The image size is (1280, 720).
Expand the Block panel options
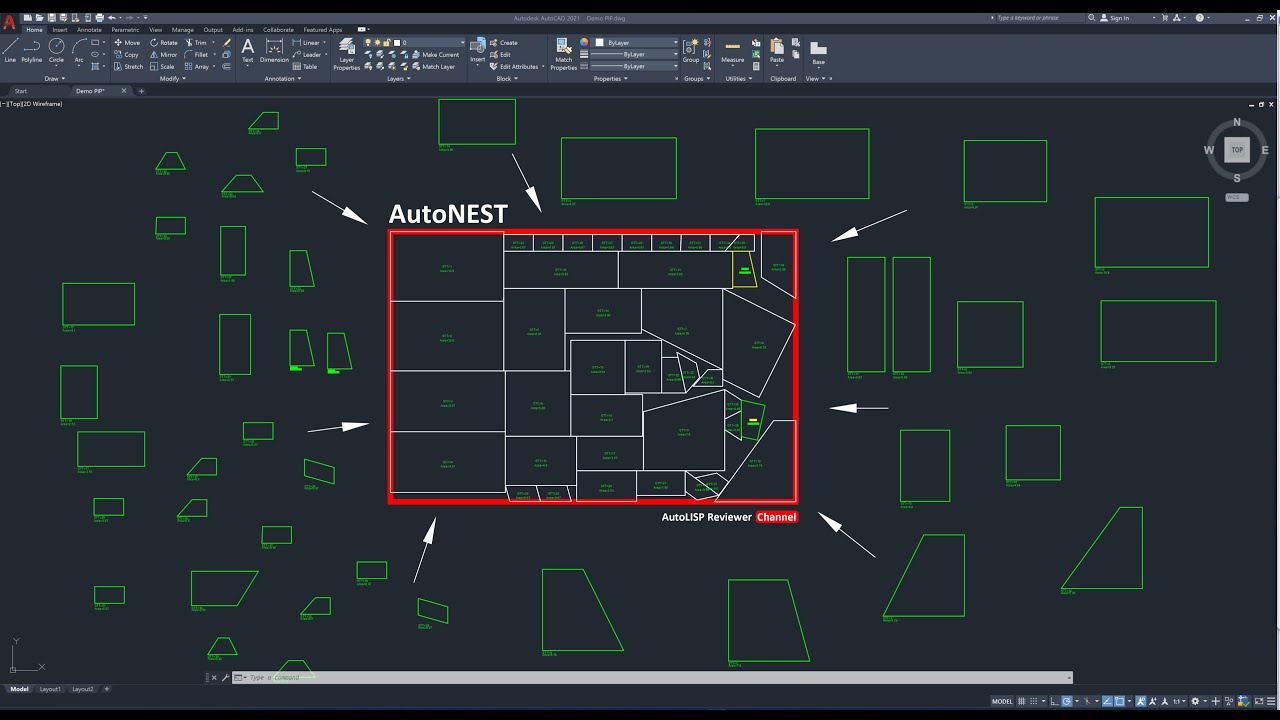coord(505,78)
